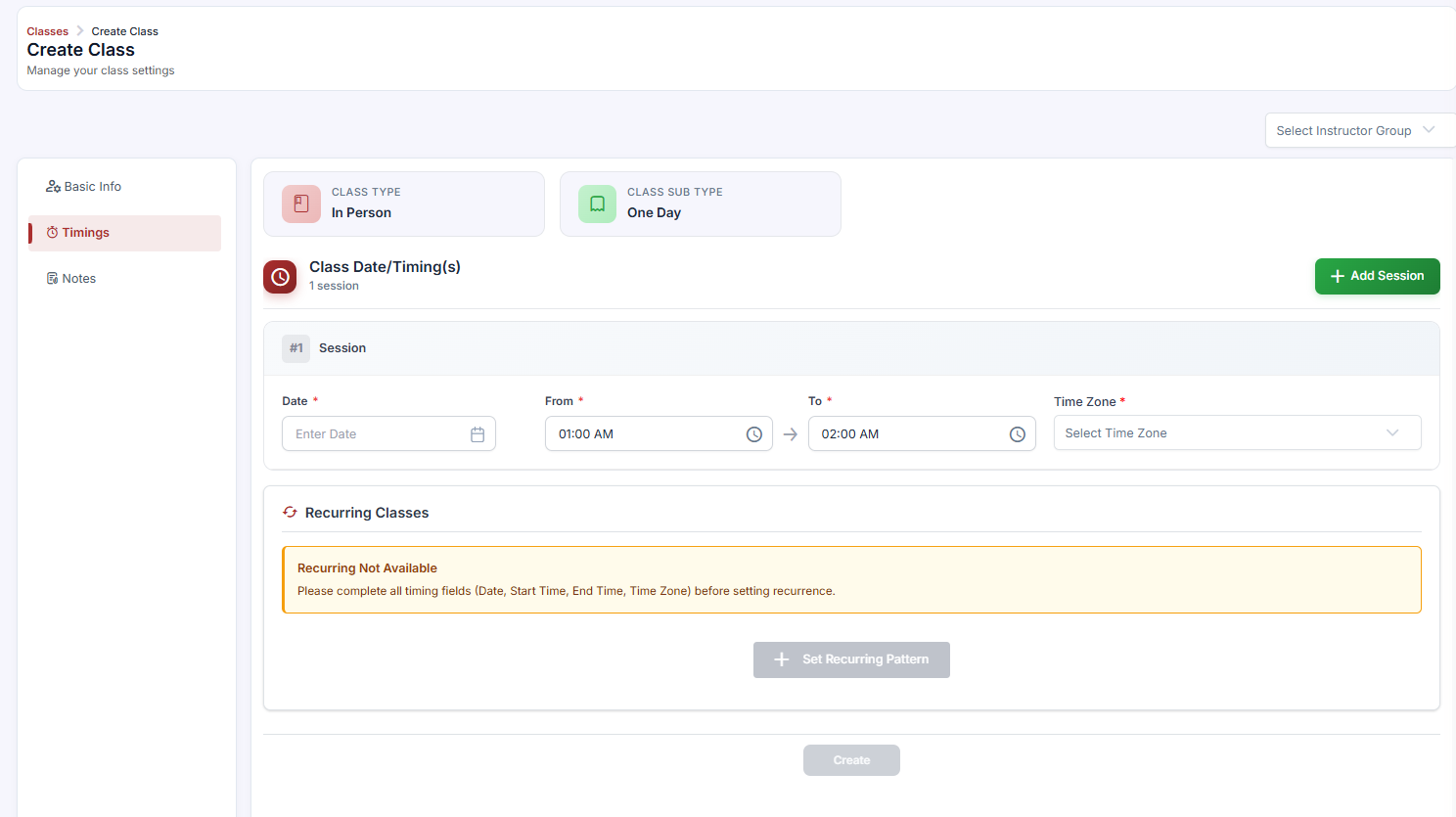This screenshot has height=817, width=1456.
Task: Go to the Basic Info section
Action: point(124,187)
